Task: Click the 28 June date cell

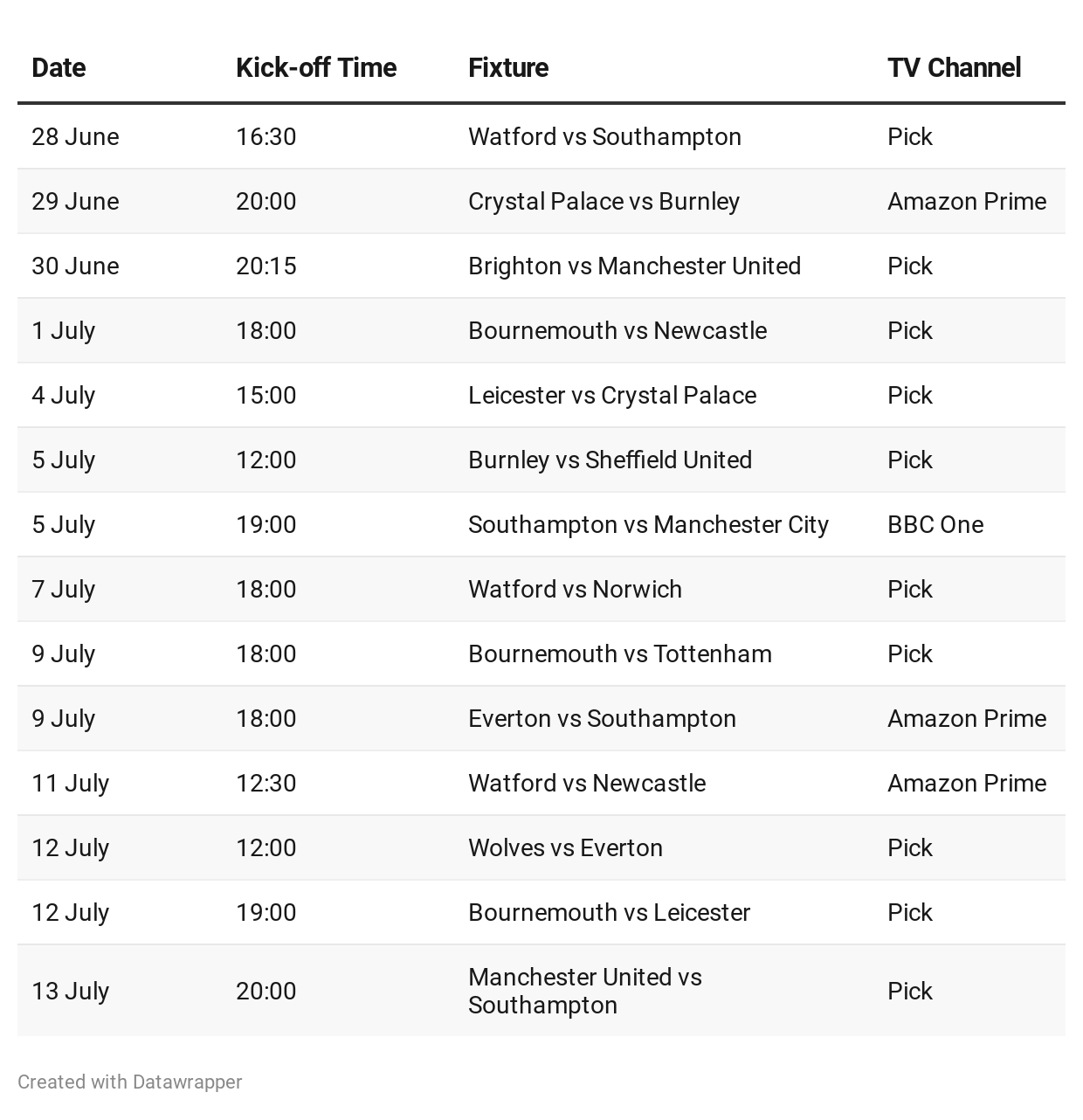Action: [x=75, y=136]
